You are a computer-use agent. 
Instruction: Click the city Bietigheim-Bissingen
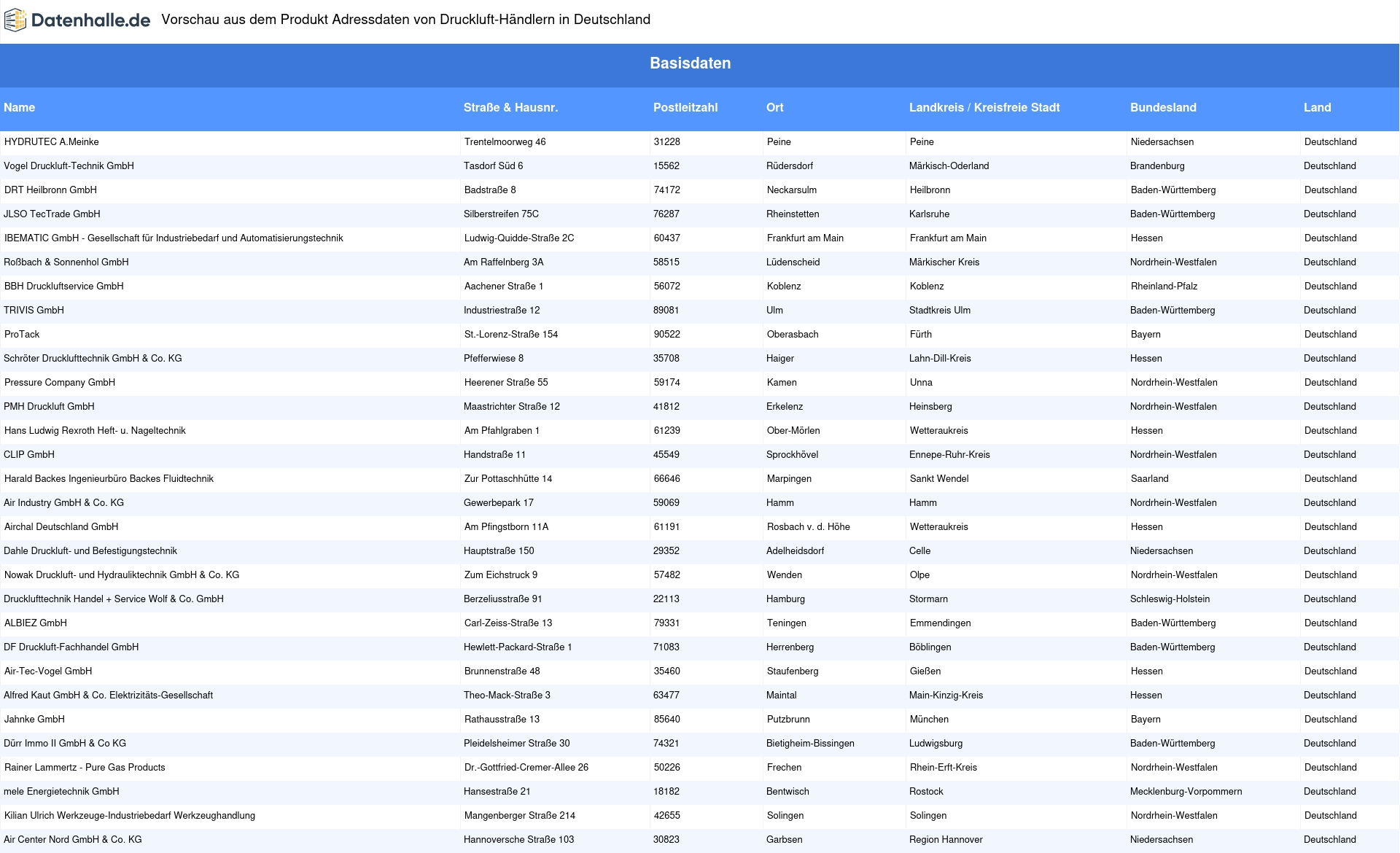(810, 744)
